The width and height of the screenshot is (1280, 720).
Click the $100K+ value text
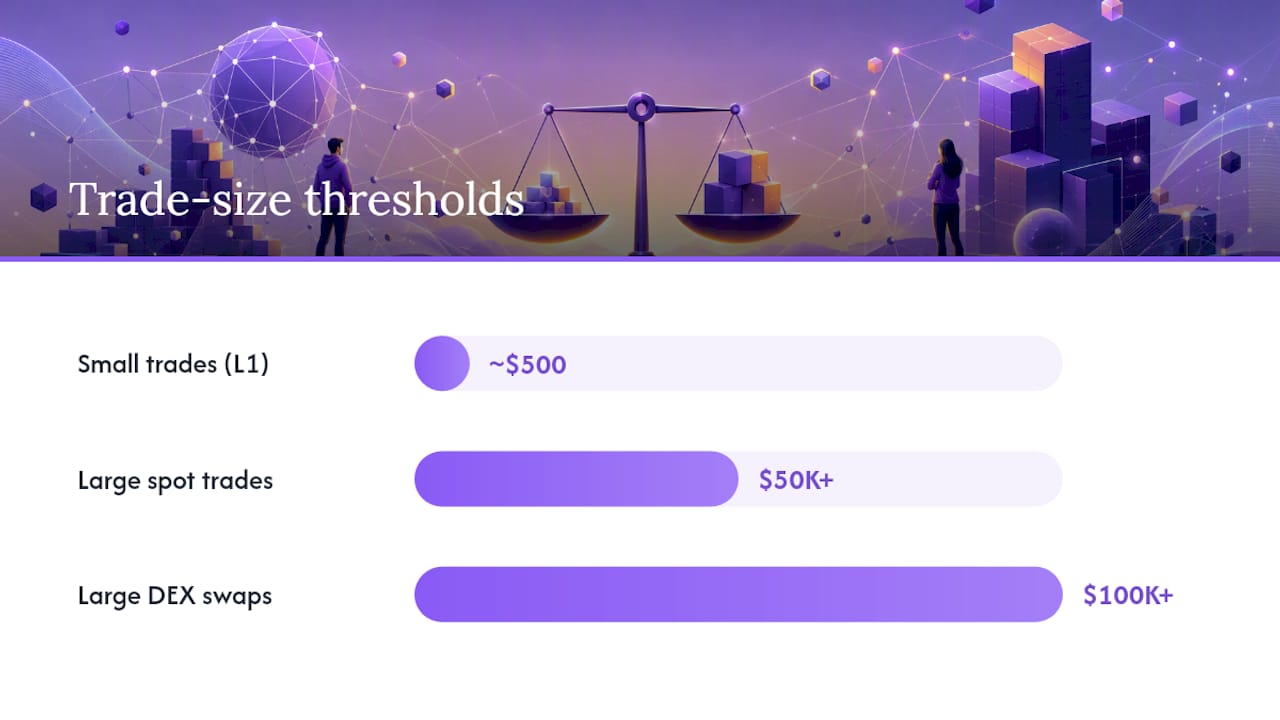[1128, 596]
